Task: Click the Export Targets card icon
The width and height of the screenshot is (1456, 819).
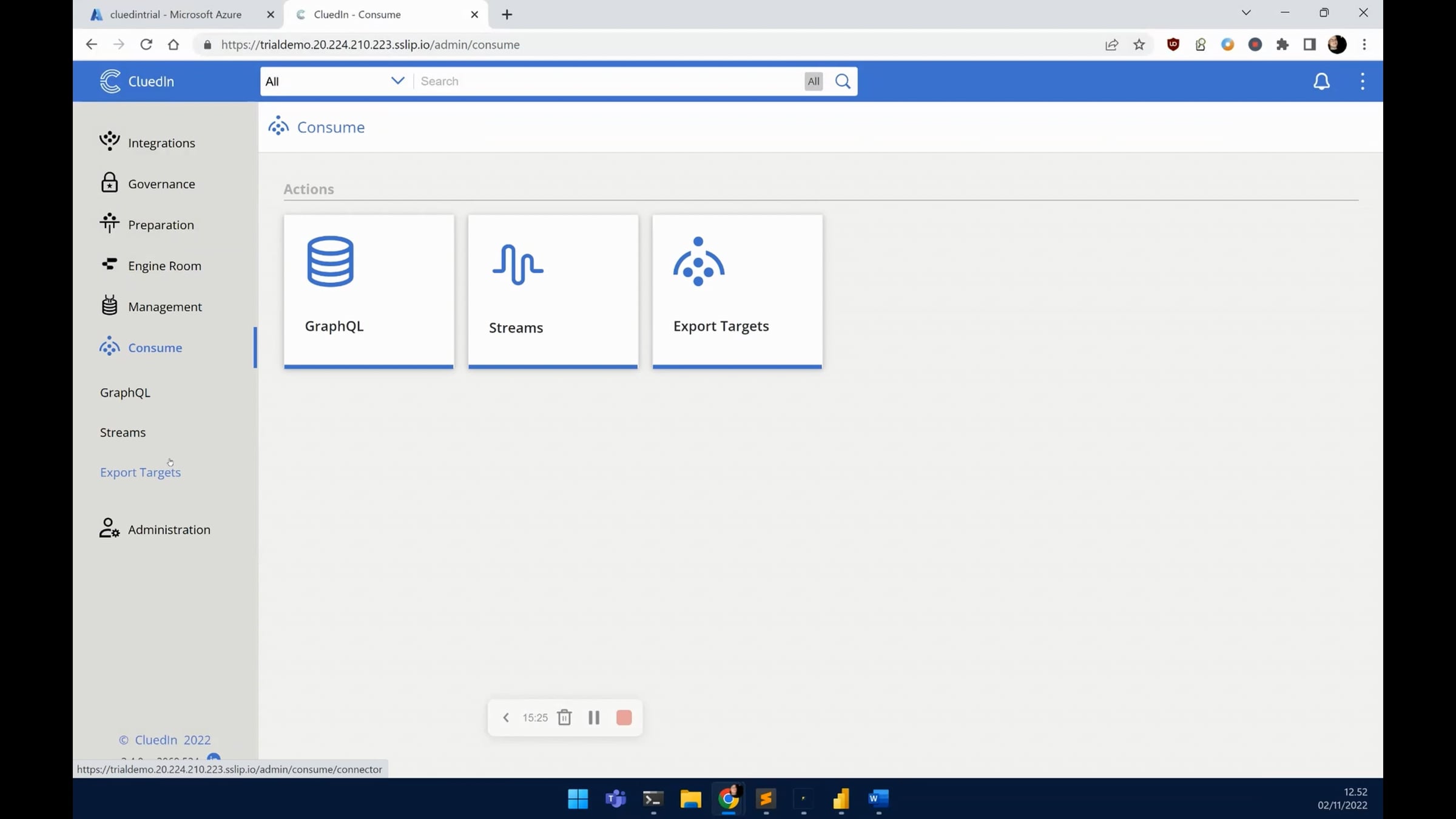Action: [x=698, y=261]
